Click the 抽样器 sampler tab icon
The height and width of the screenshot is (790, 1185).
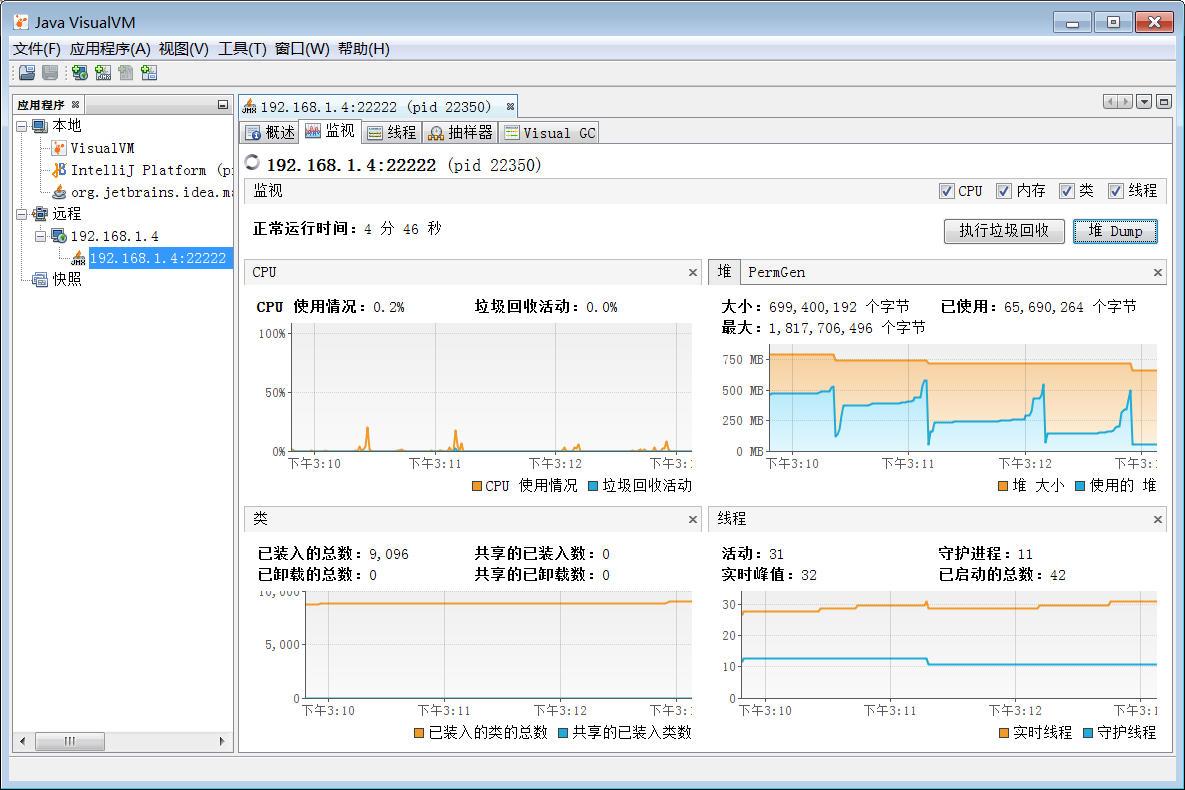[435, 133]
